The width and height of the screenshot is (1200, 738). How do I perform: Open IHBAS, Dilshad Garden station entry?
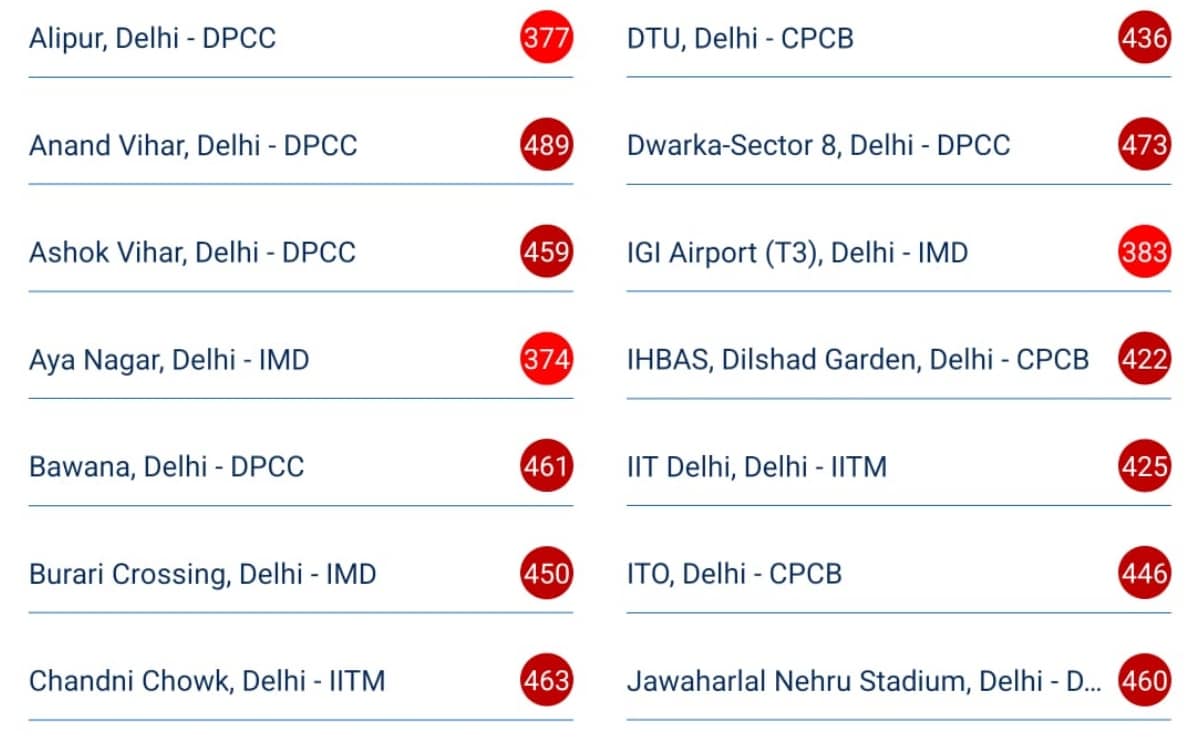tap(857, 359)
